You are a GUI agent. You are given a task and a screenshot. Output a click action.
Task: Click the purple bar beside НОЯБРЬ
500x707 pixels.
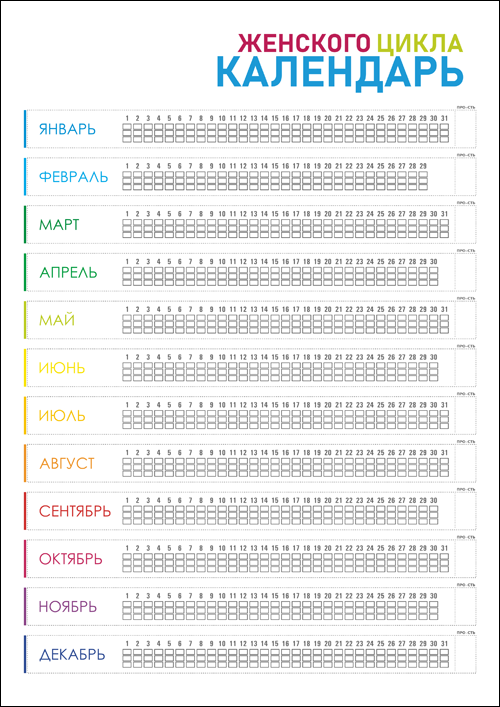[x=26, y=606]
